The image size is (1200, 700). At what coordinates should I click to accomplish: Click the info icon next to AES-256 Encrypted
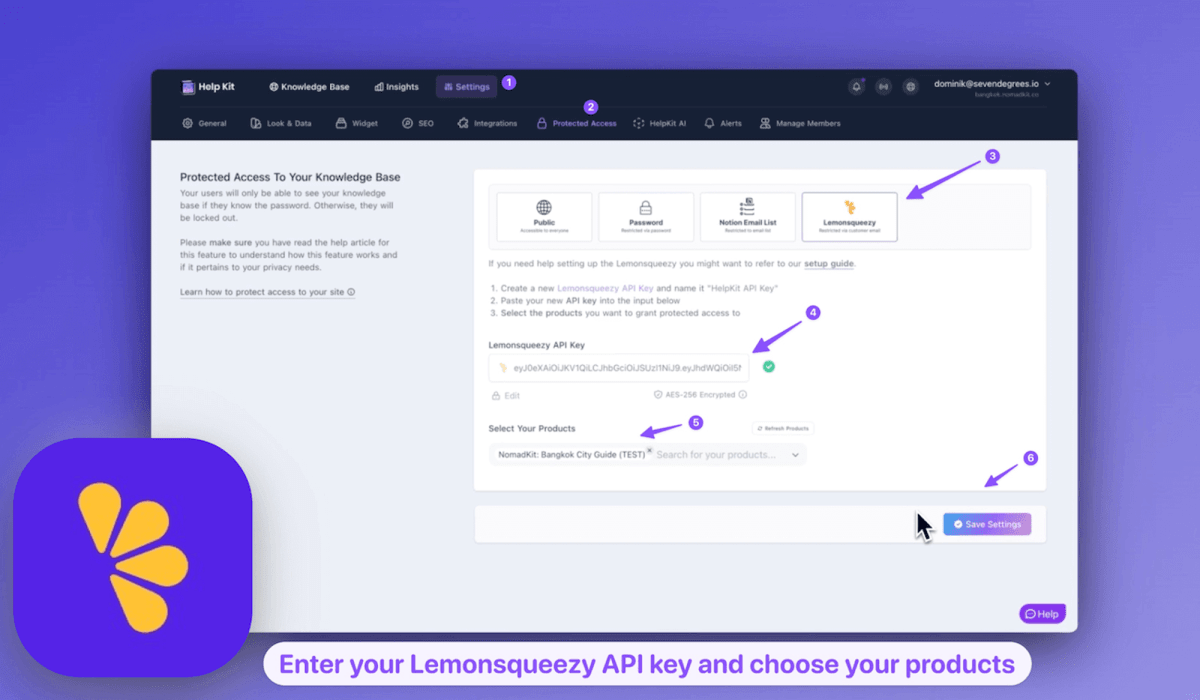coord(743,395)
